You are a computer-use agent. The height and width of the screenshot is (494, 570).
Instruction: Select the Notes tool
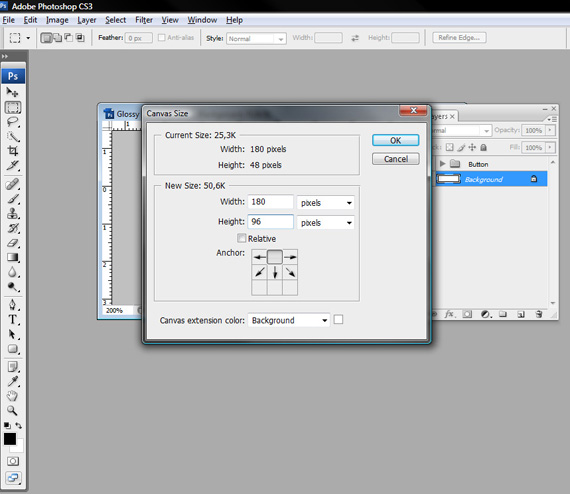click(x=13, y=367)
